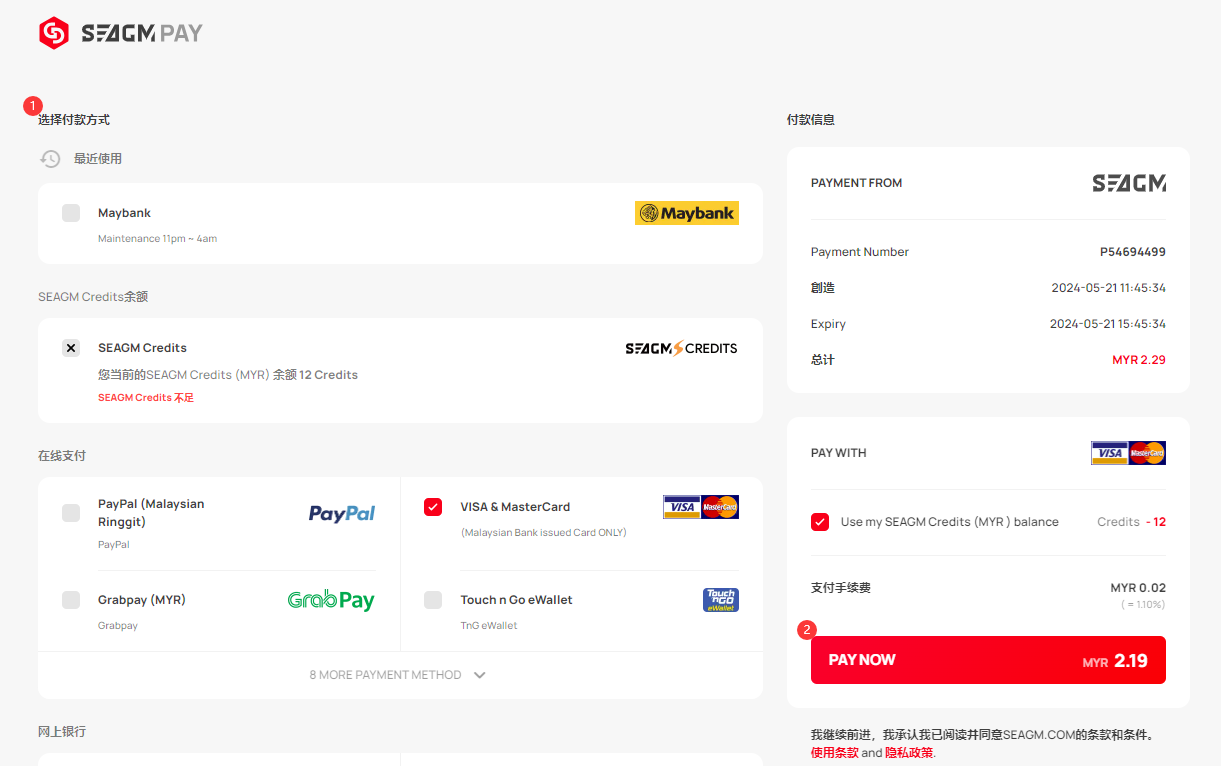Click '(Malaysian Bank issued Card ONLY)' note
The image size is (1221, 766).
(544, 533)
